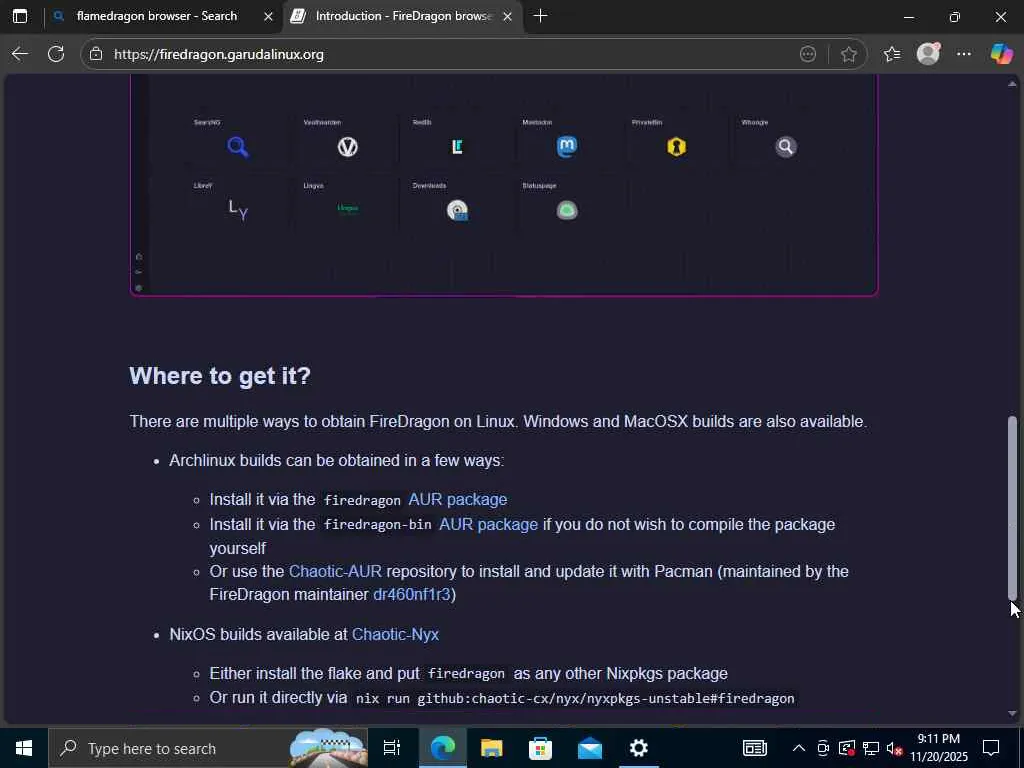Open the firedragon AUR package link
The height and width of the screenshot is (768, 1024).
[x=457, y=500]
